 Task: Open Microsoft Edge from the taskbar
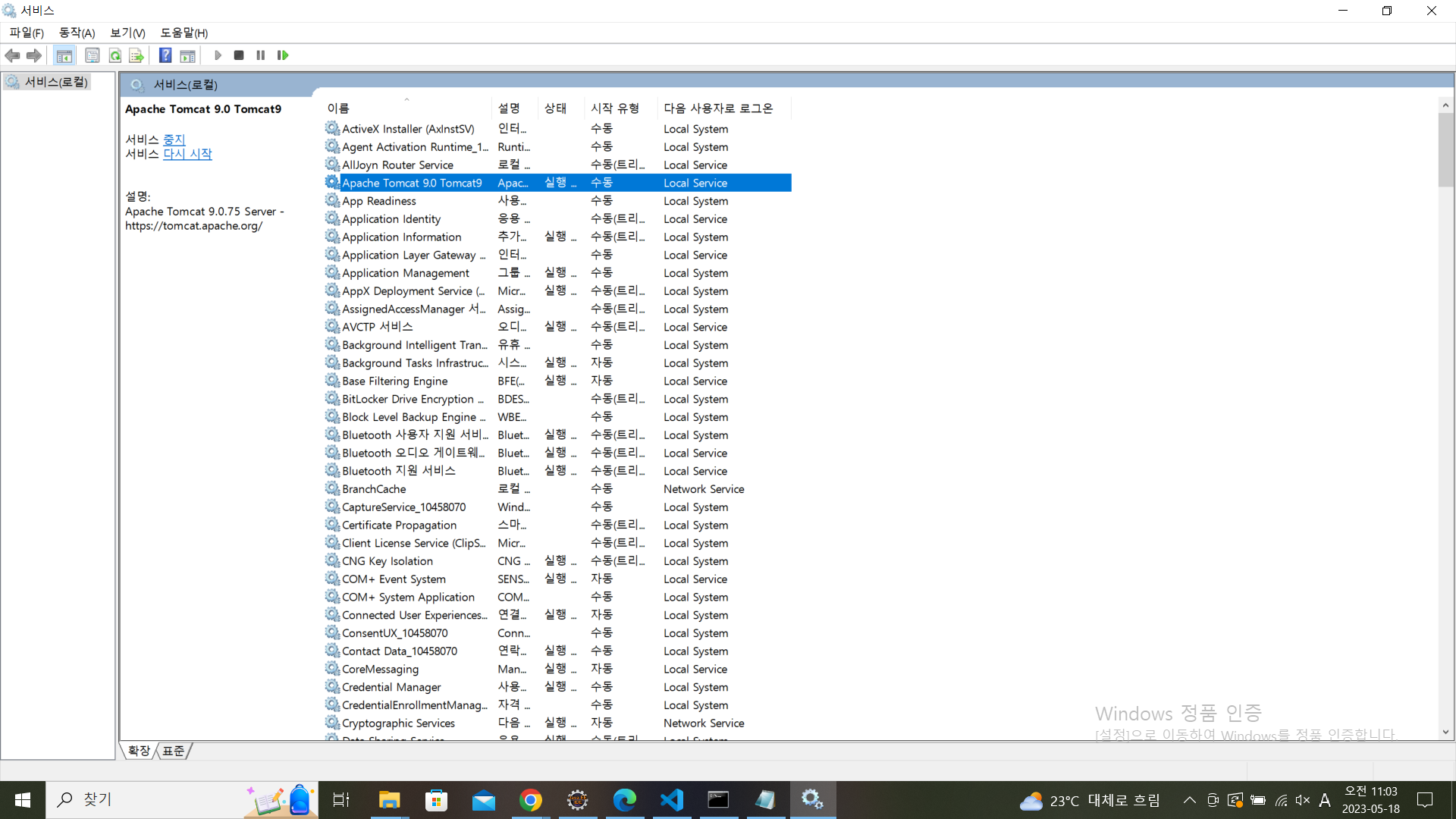coord(625,800)
